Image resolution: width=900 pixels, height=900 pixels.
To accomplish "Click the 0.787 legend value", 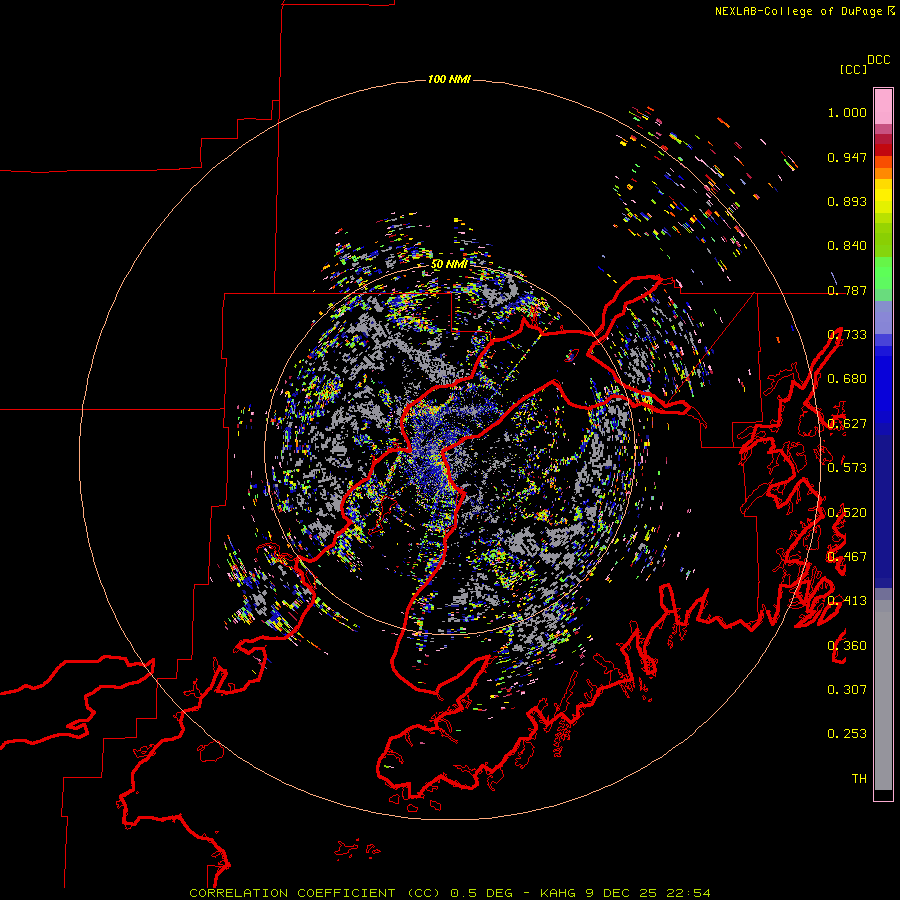I will [x=847, y=290].
